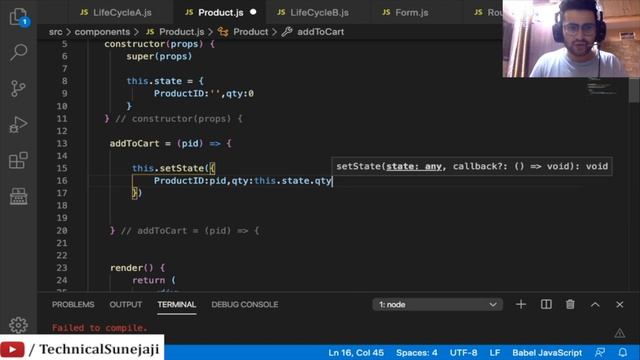
Task: Click 'this.setState({' on line 15
Action: tap(173, 168)
